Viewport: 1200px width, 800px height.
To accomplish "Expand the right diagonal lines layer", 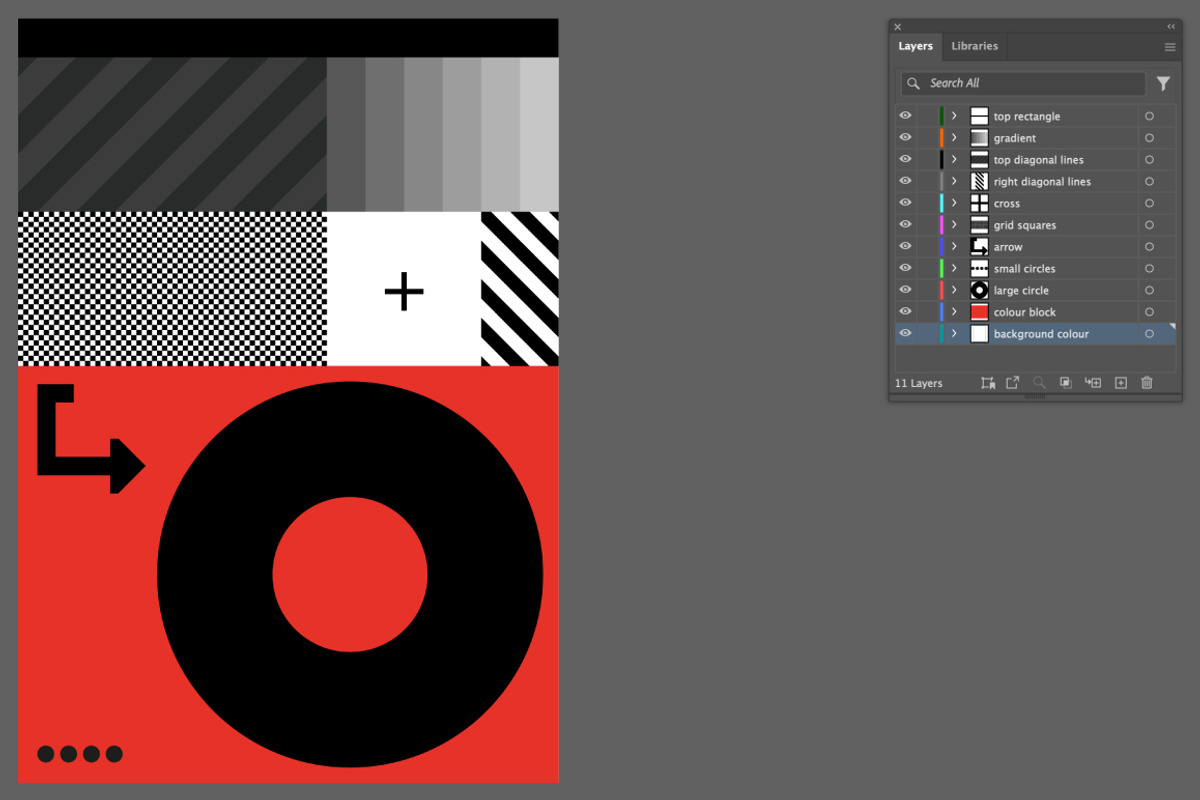I will click(954, 181).
